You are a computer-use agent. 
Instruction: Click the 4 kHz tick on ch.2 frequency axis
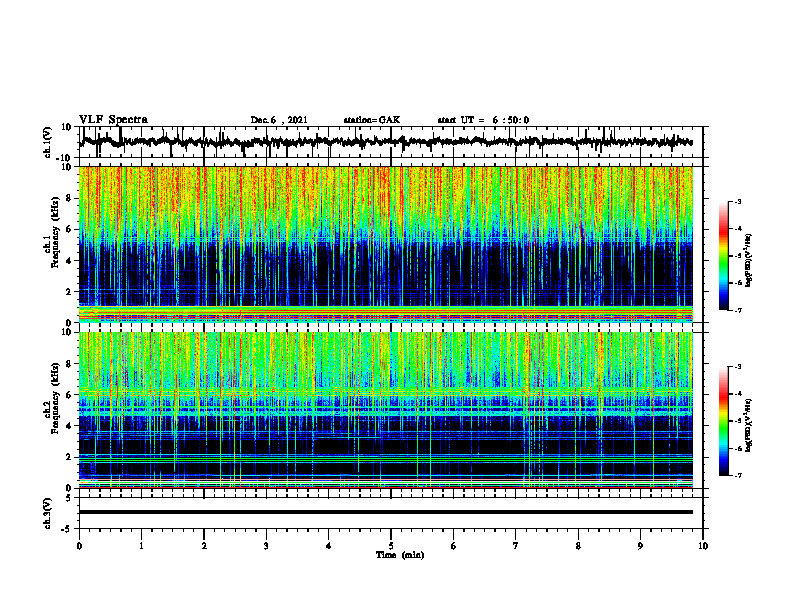[x=69, y=426]
